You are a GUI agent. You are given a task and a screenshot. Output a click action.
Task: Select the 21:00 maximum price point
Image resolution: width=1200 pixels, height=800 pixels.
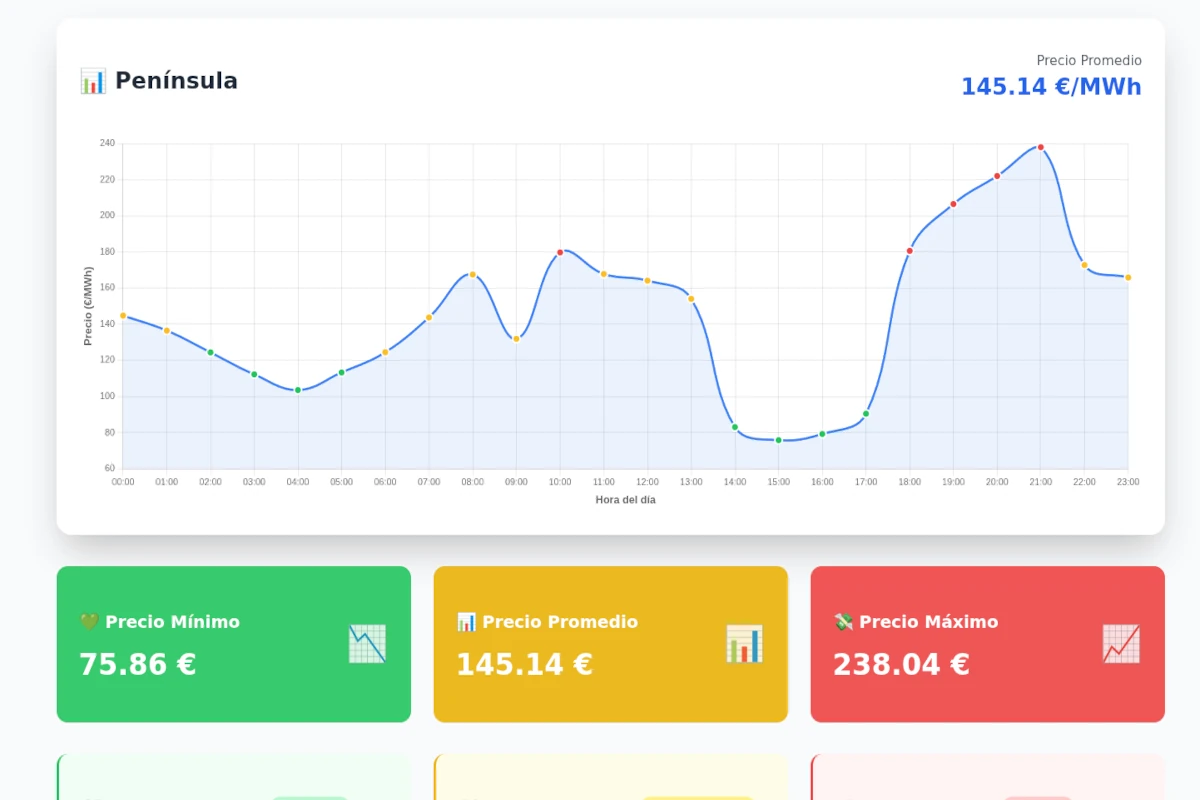[x=1041, y=147]
